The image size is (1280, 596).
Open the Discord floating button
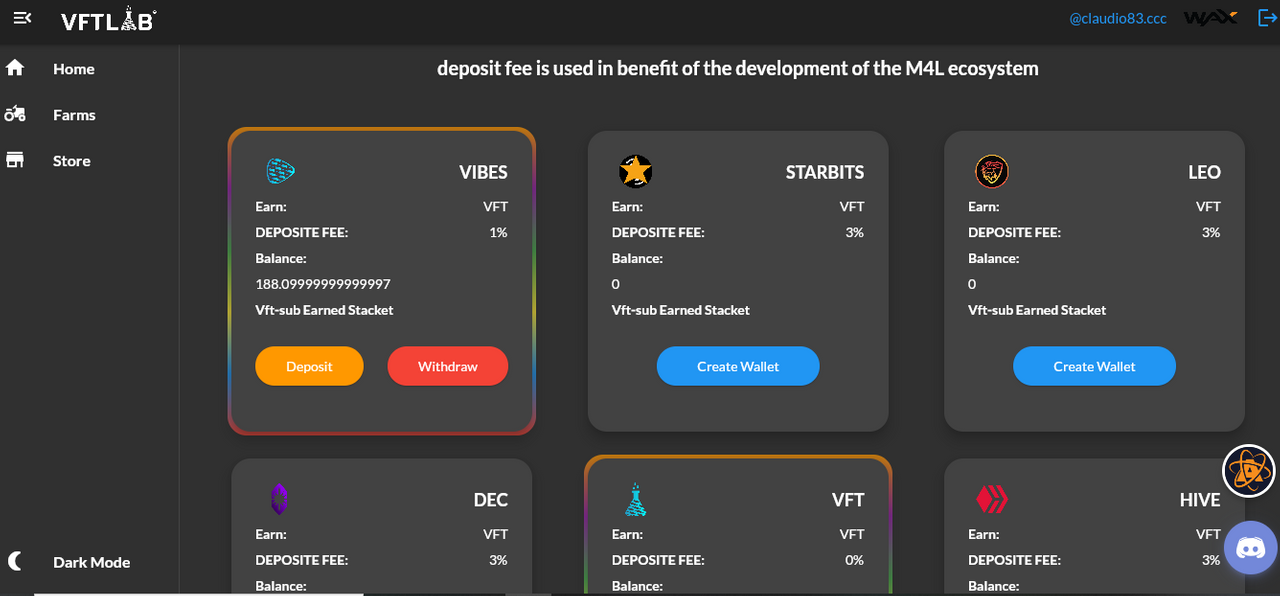pos(1250,548)
